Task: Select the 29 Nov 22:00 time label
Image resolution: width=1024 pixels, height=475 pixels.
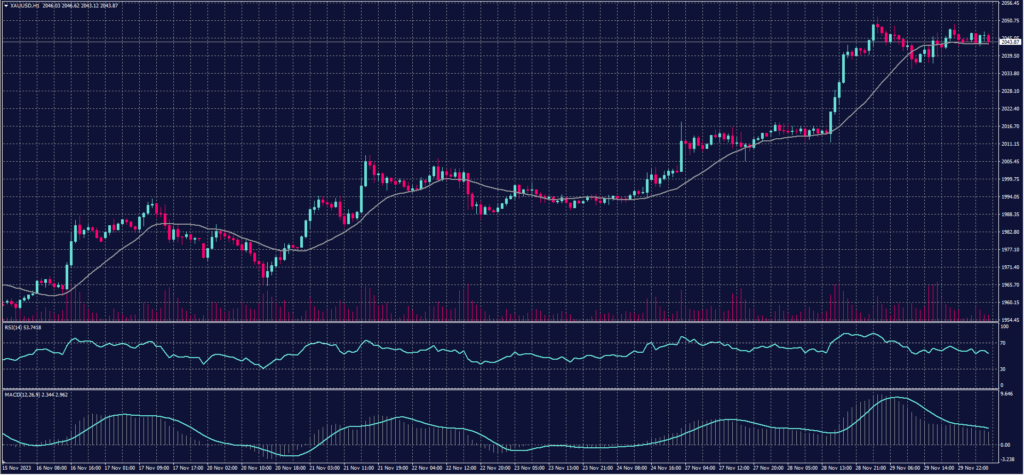Action: pos(973,468)
